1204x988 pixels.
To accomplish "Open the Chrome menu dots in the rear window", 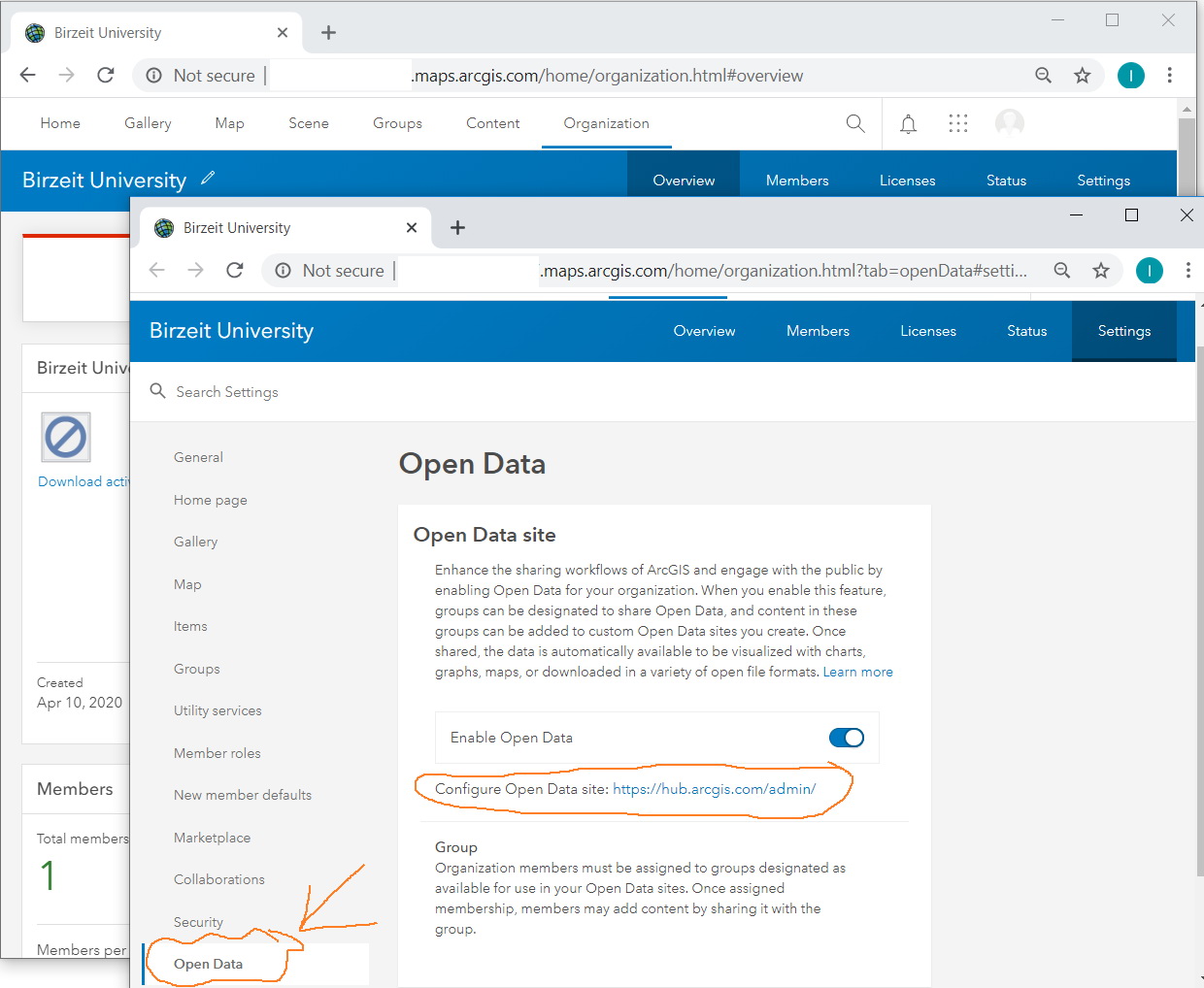I will (1169, 75).
